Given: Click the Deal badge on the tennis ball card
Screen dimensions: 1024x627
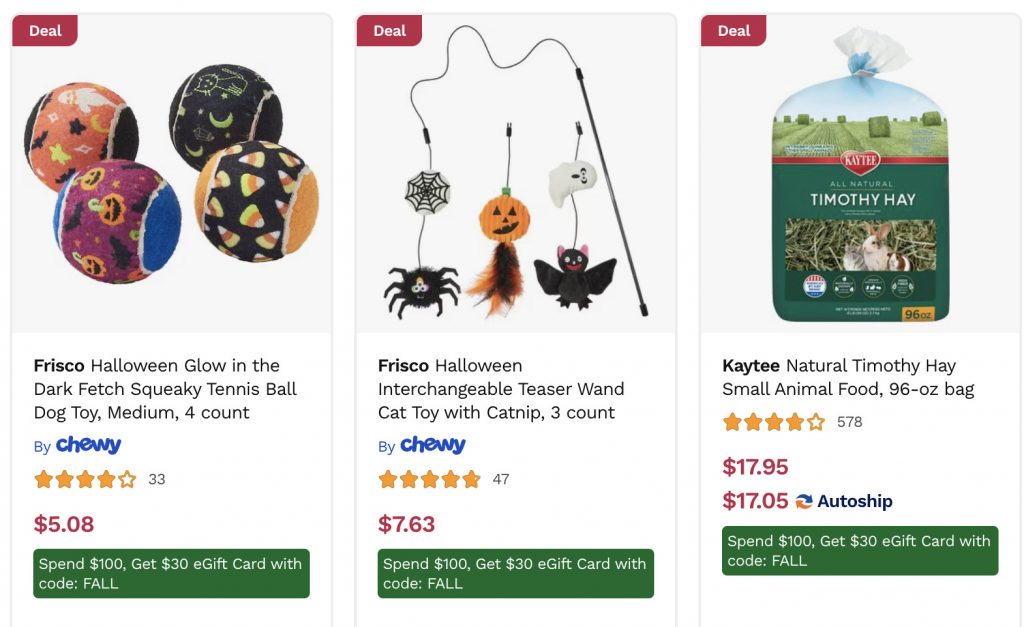Looking at the screenshot, I should click(45, 31).
